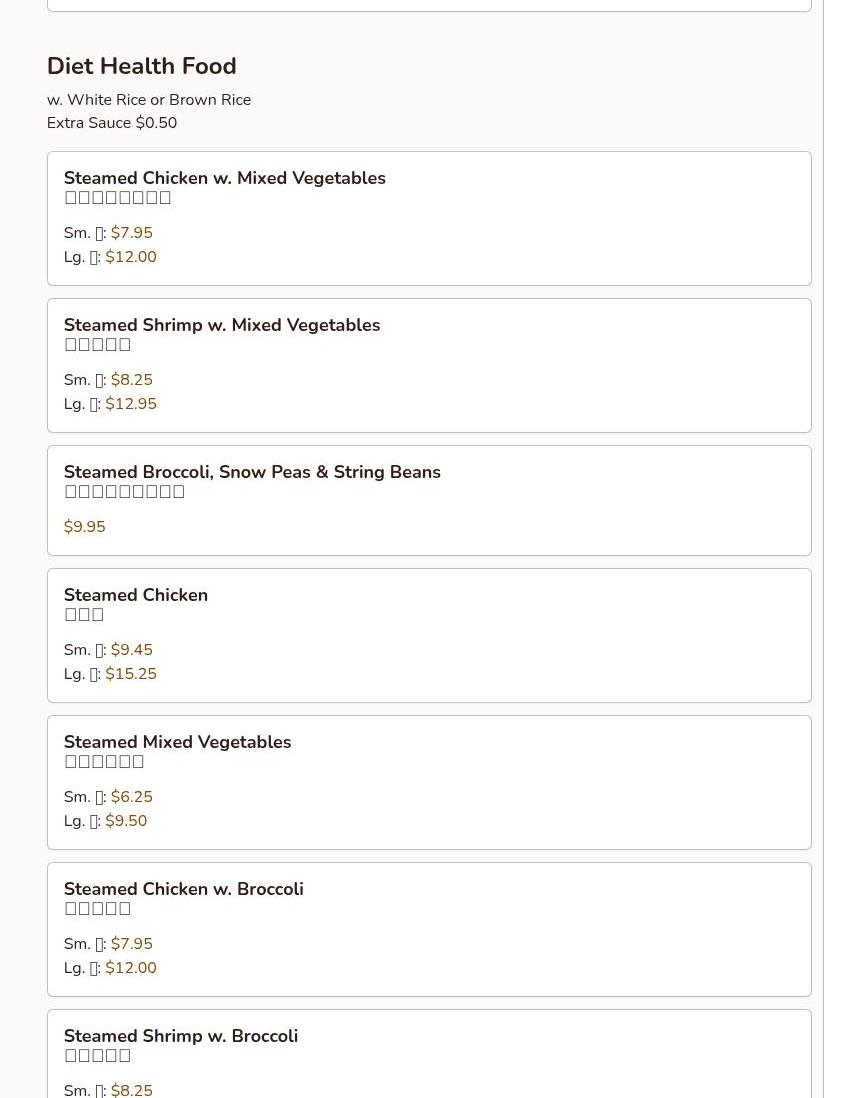Screen dimensions: 844x1098
Task: Click the Extra Sauce $0.50 note
Action: [x=111, y=123]
